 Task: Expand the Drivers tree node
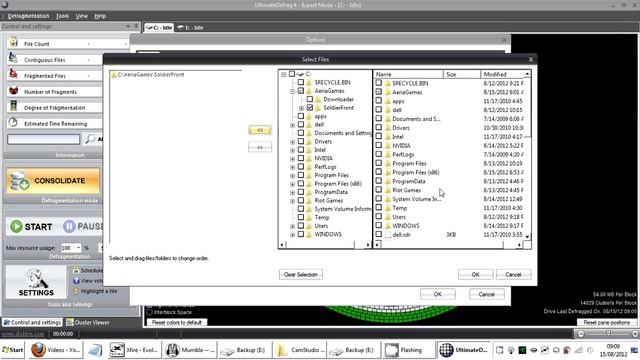[x=293, y=142]
